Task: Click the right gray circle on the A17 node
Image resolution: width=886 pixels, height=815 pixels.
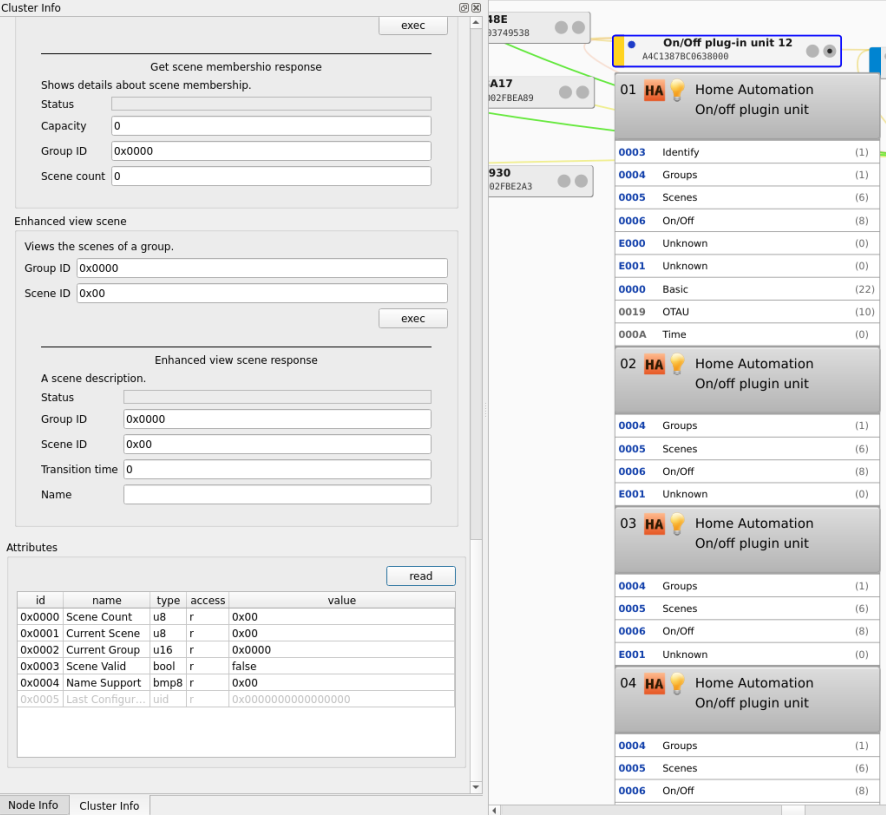Action: [x=583, y=92]
